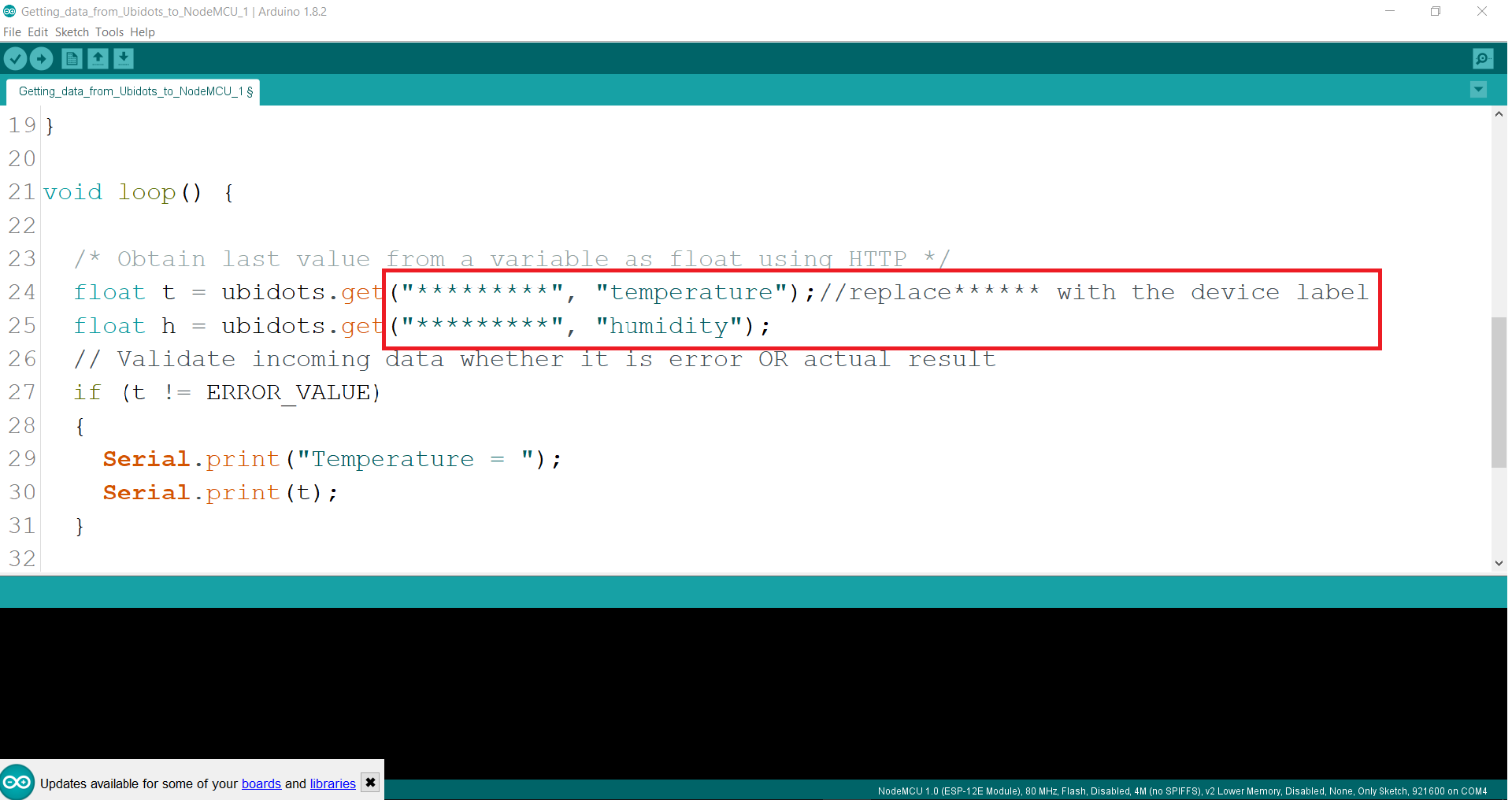This screenshot has height=800, width=1512.
Task: Click the Open sketch up-arrow icon
Action: (x=98, y=58)
